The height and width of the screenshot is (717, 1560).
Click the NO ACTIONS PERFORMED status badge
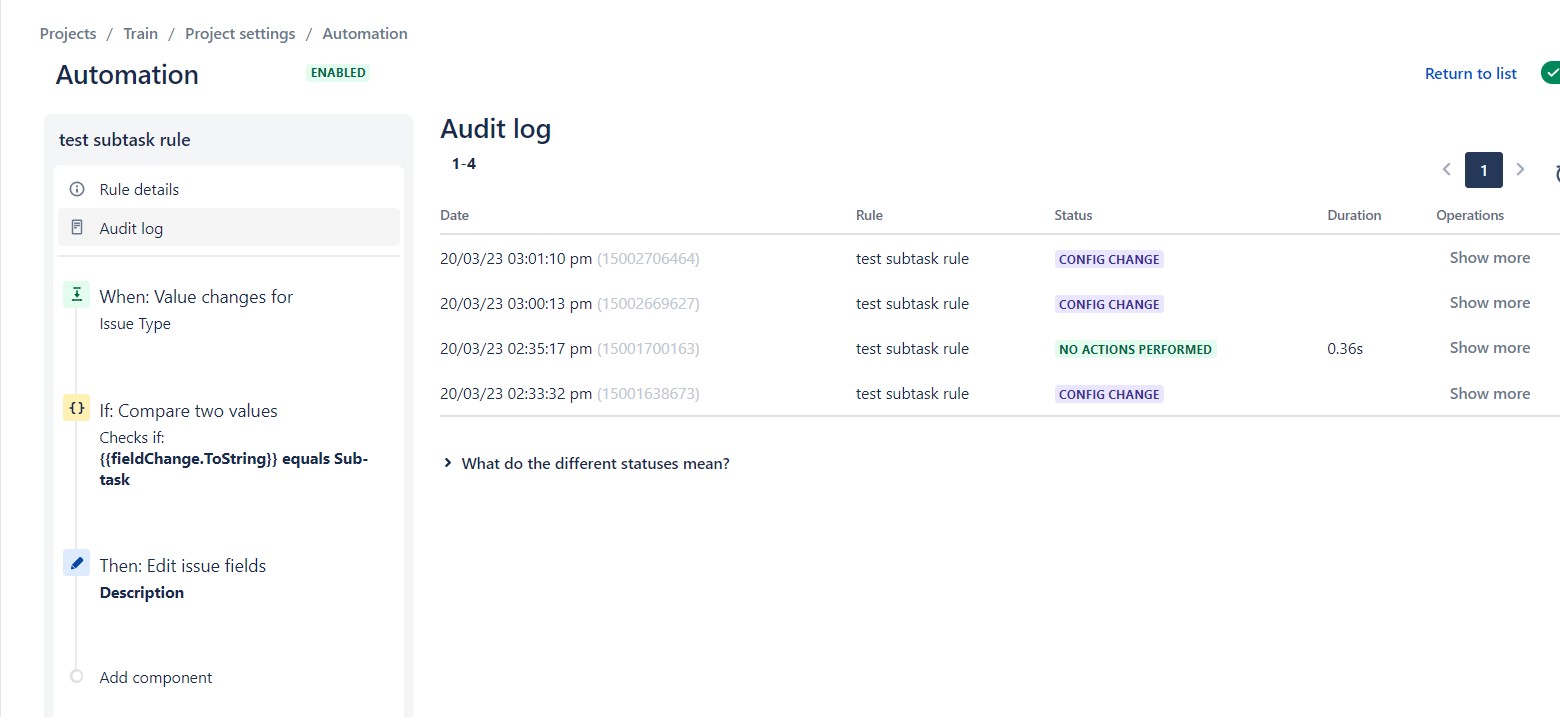[1135, 350]
